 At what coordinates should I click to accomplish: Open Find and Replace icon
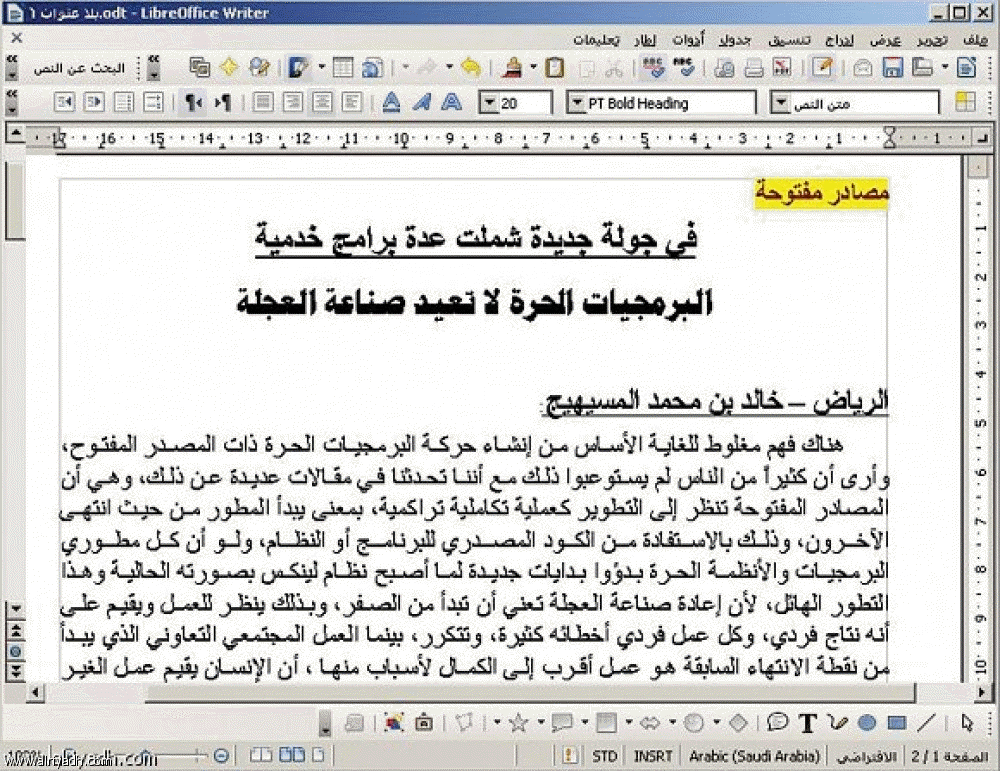[x=260, y=68]
